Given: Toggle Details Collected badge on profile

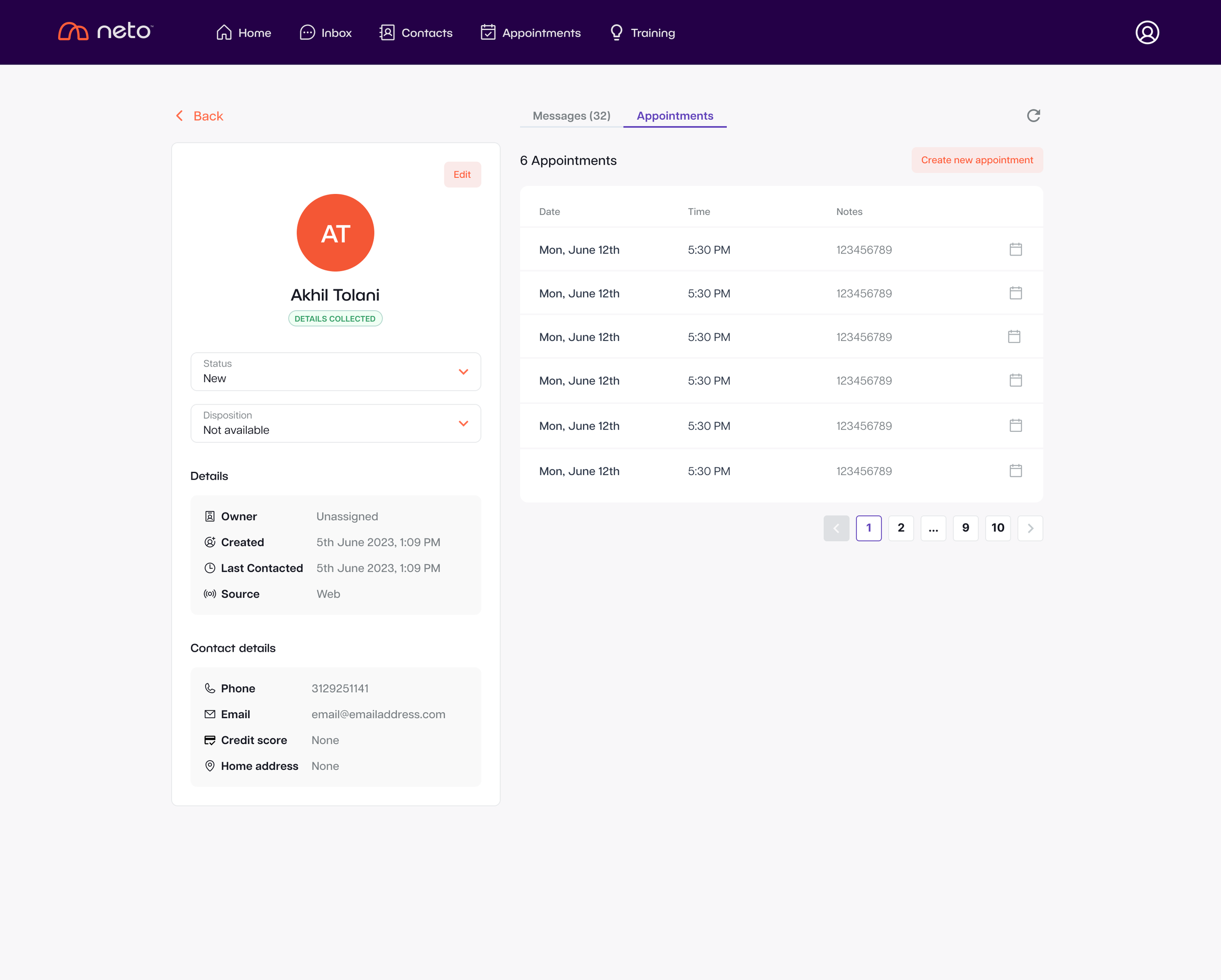Looking at the screenshot, I should tap(335, 318).
